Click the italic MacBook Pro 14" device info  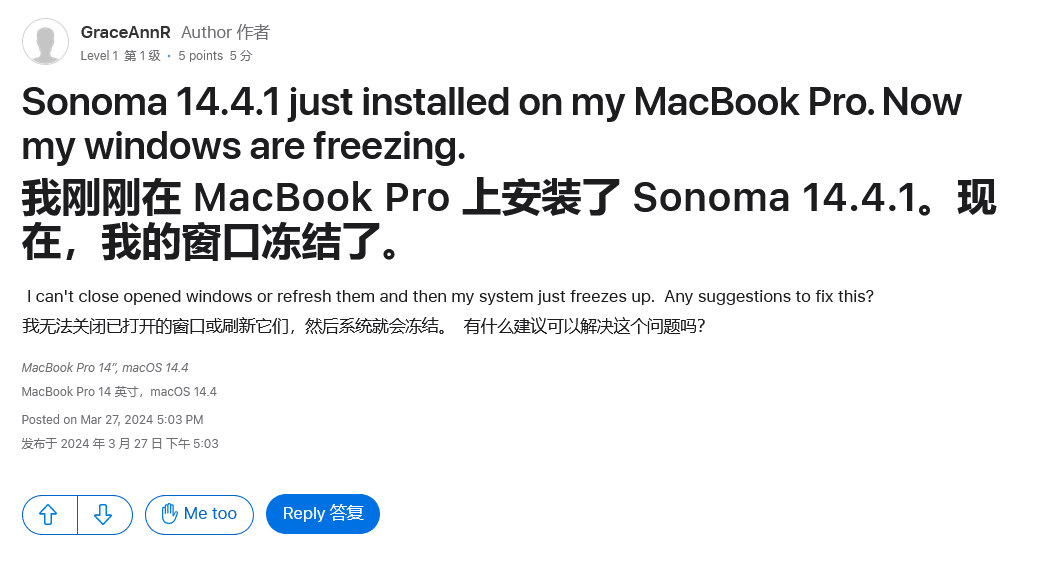pos(105,368)
